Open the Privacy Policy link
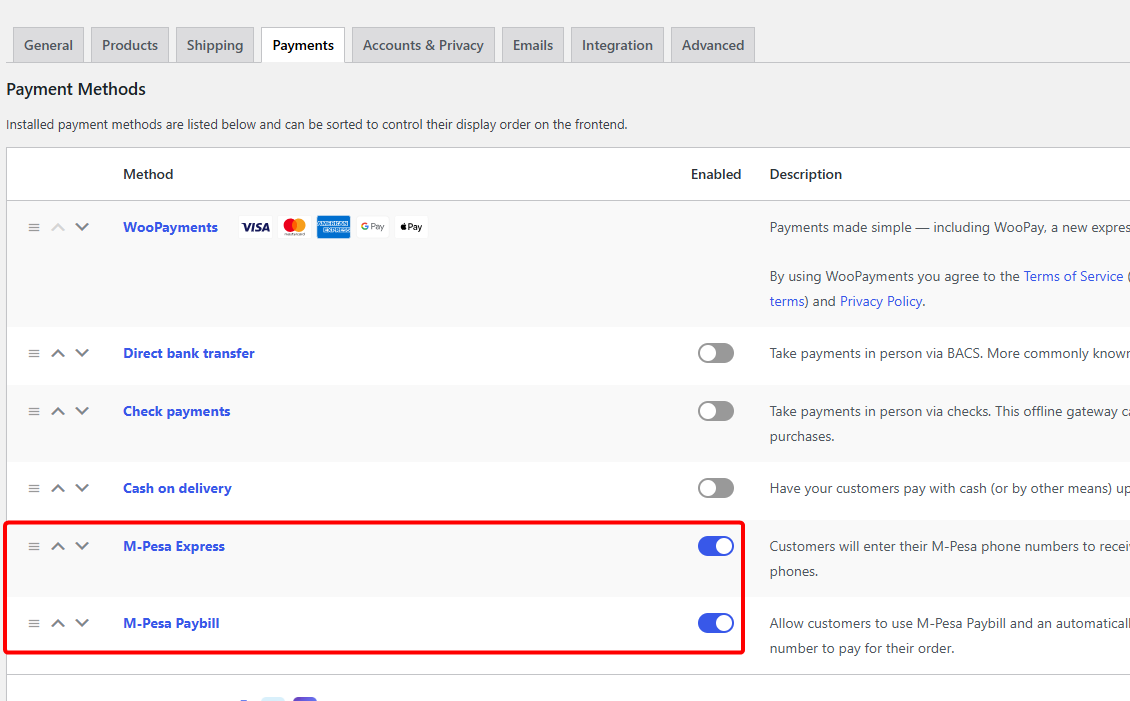 click(x=881, y=301)
